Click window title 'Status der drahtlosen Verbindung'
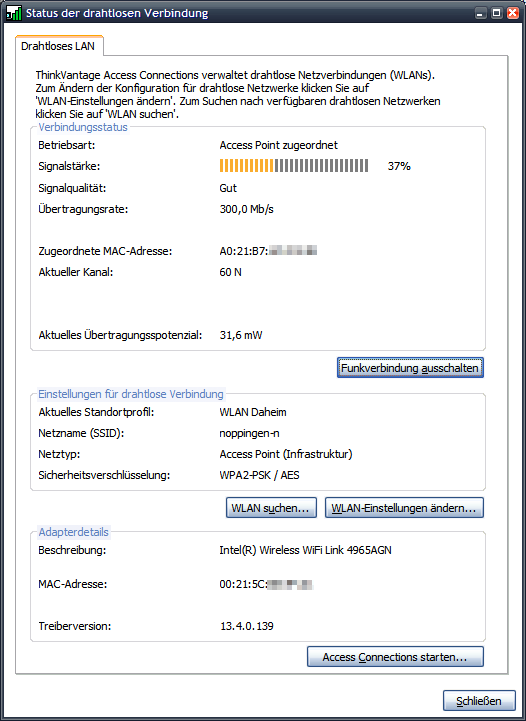 [x=117, y=13]
